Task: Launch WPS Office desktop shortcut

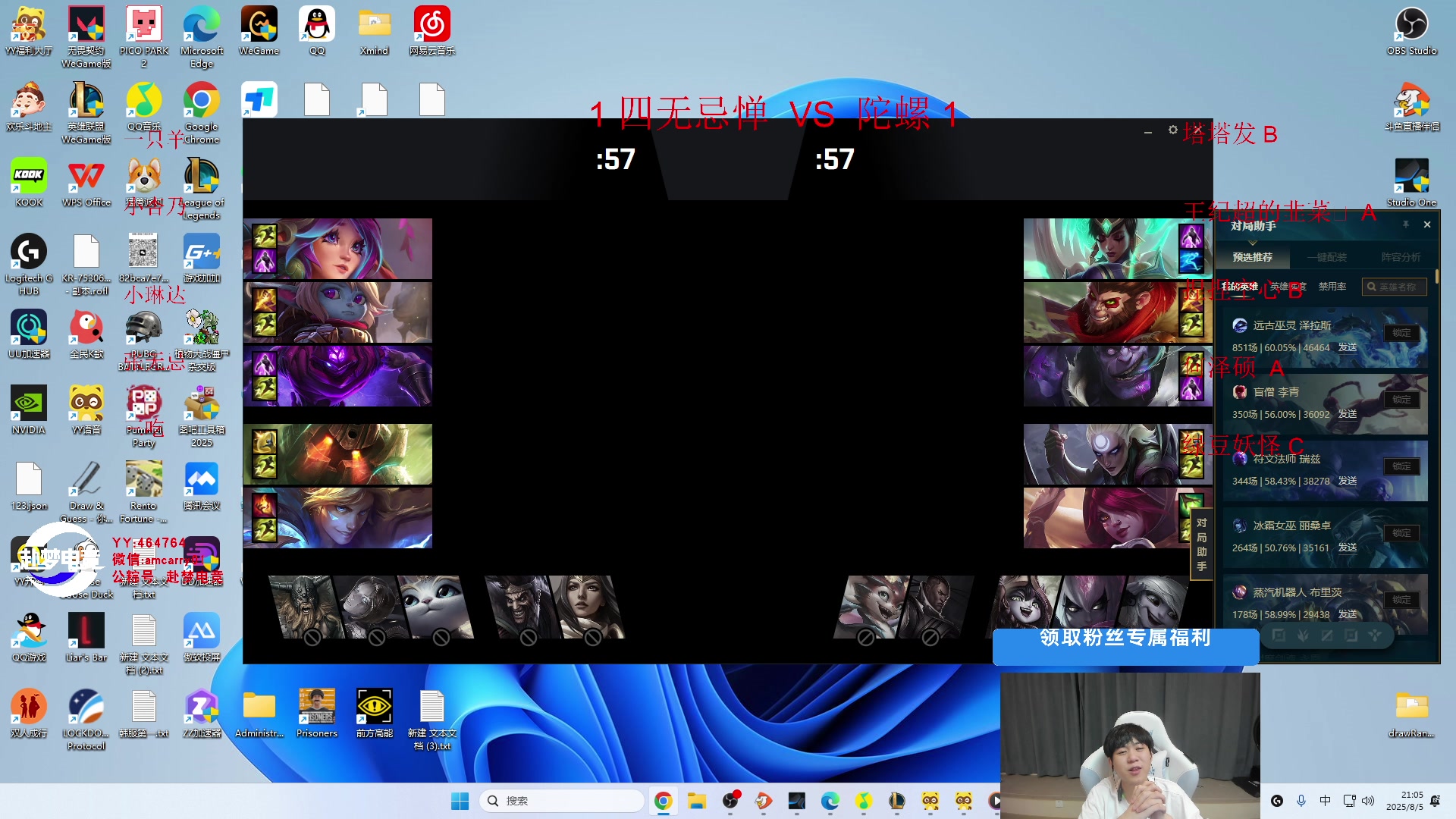Action: click(x=86, y=182)
